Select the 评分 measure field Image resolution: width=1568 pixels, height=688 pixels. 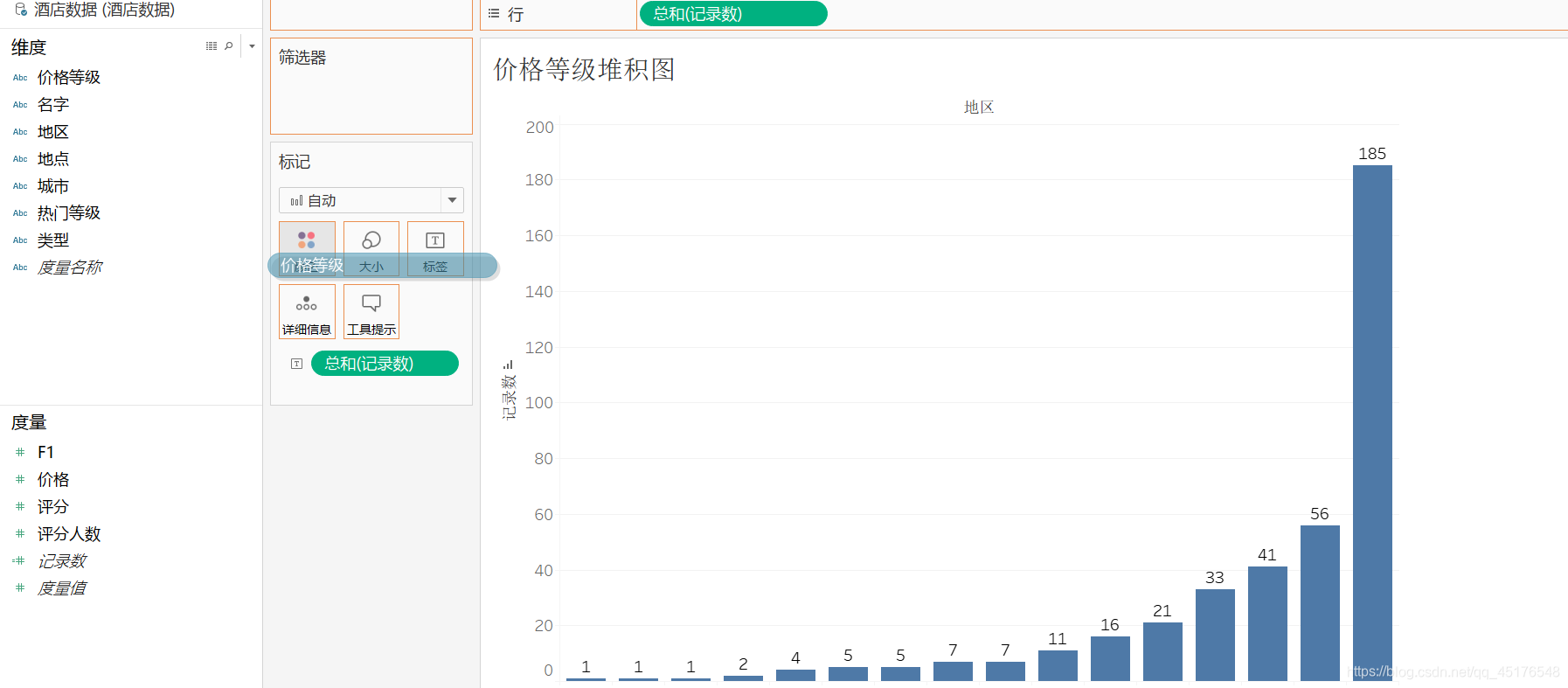(x=53, y=506)
